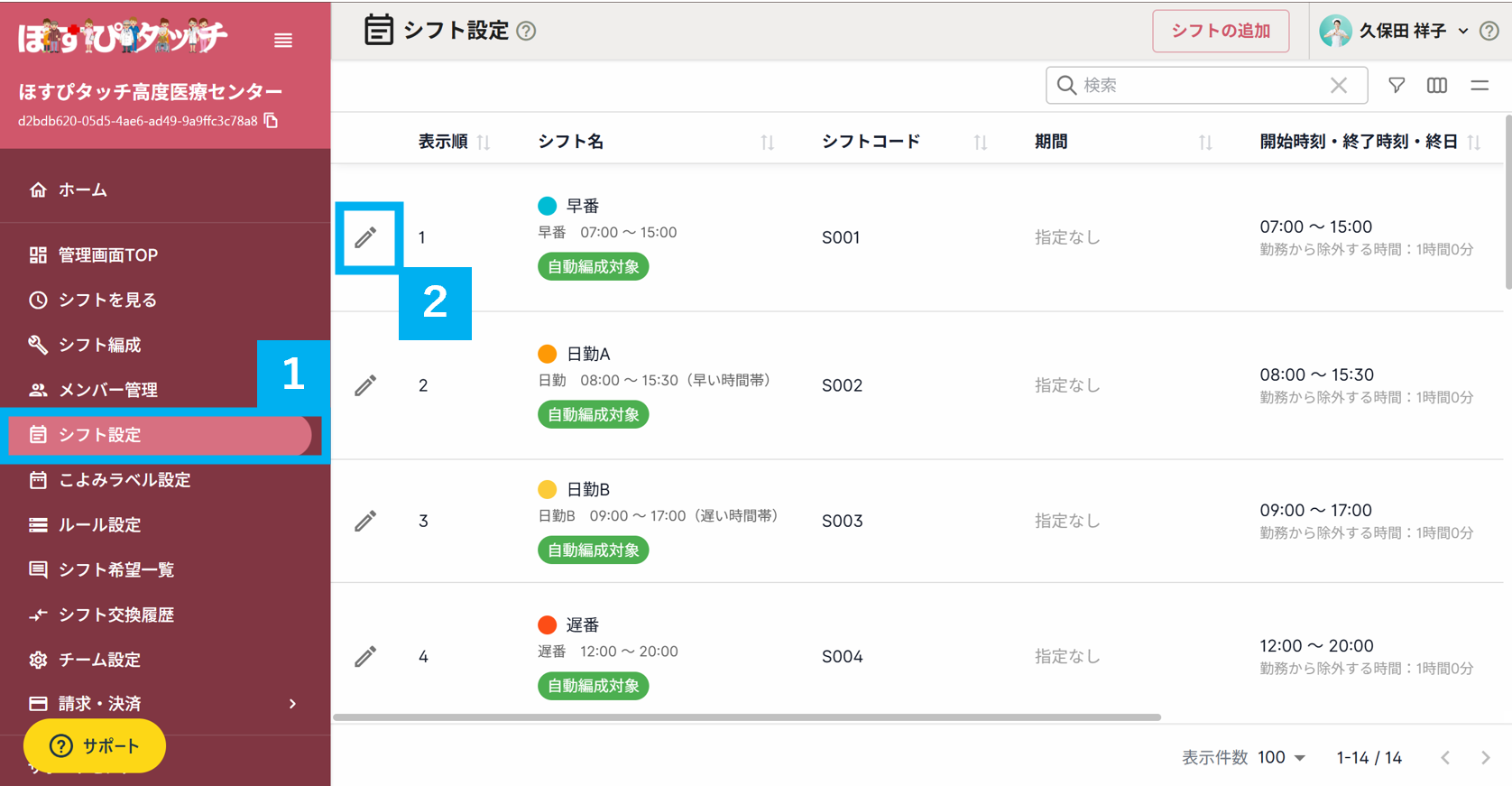1512x786 pixels.
Task: Edit the 早番 shift with the pencil icon
Action: click(365, 237)
